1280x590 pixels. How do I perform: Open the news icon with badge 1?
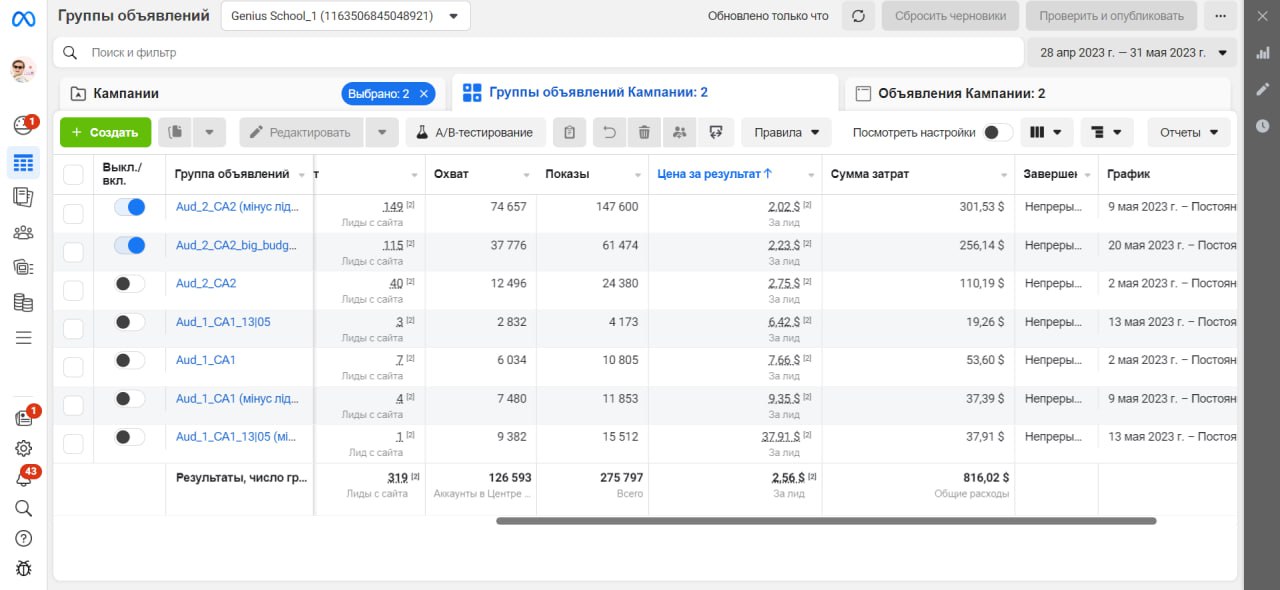pos(23,417)
